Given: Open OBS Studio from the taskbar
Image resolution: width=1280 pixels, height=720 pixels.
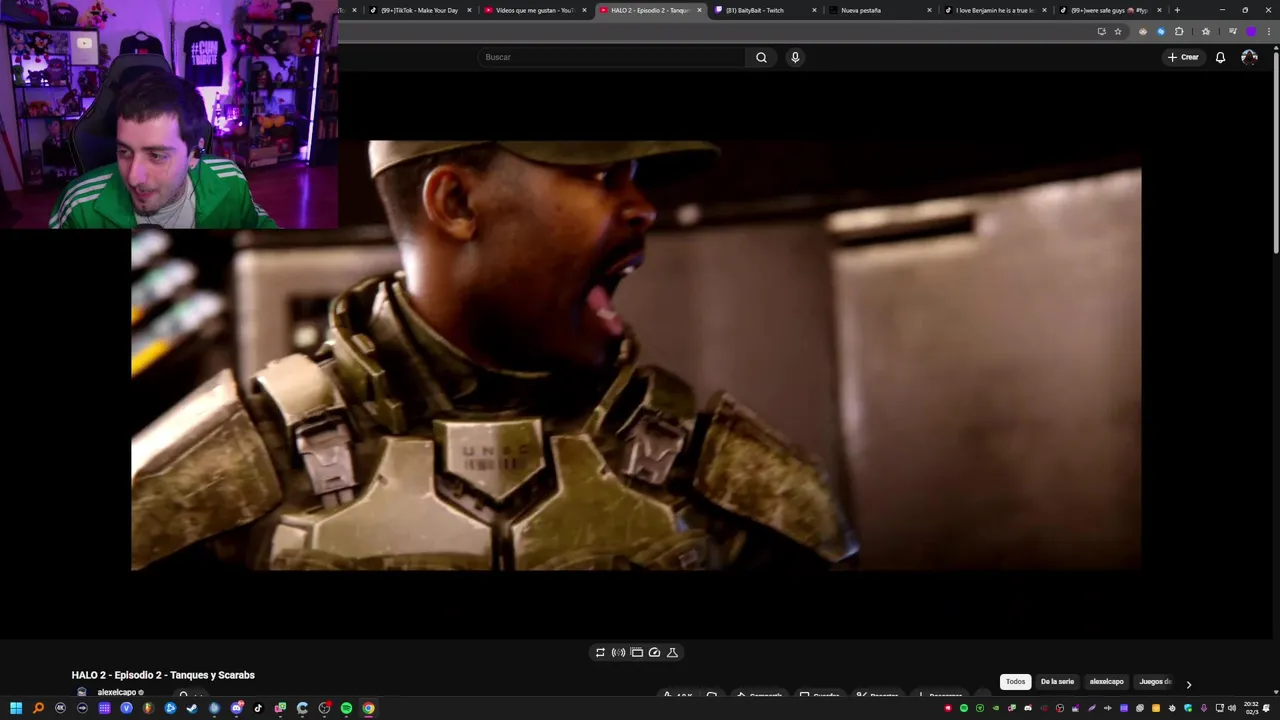Looking at the screenshot, I should (x=324, y=708).
